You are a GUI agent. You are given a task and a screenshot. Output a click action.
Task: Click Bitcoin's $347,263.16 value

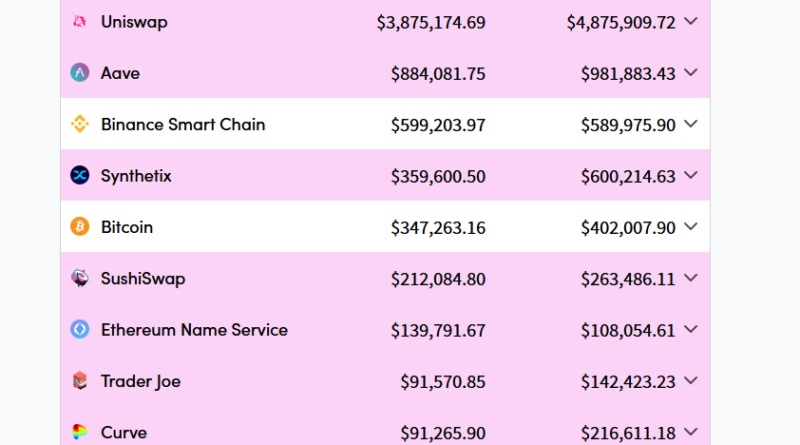pyautogui.click(x=438, y=228)
